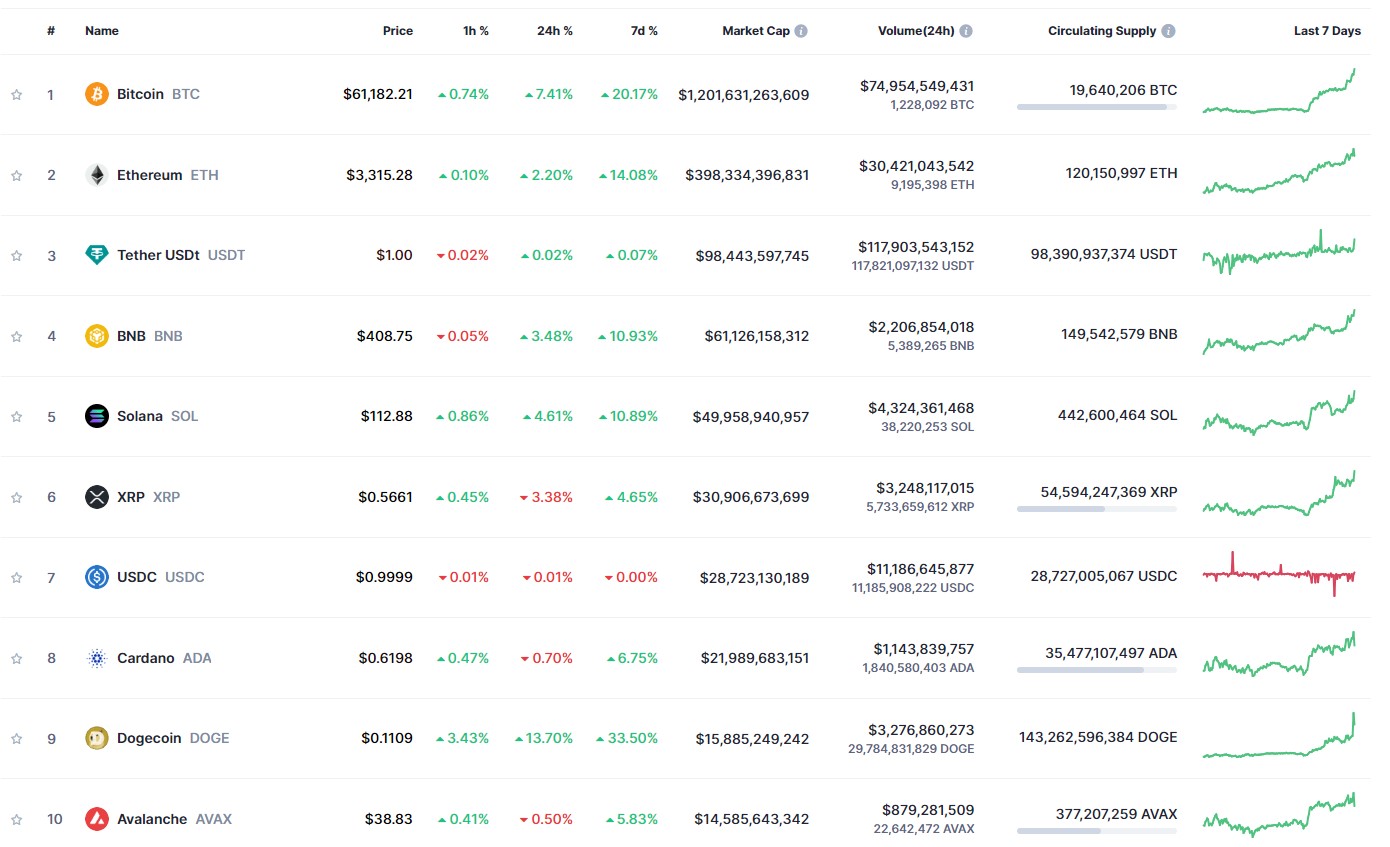The width and height of the screenshot is (1390, 847).
Task: Star Bitcoin to add to watchlist
Action: point(17,95)
